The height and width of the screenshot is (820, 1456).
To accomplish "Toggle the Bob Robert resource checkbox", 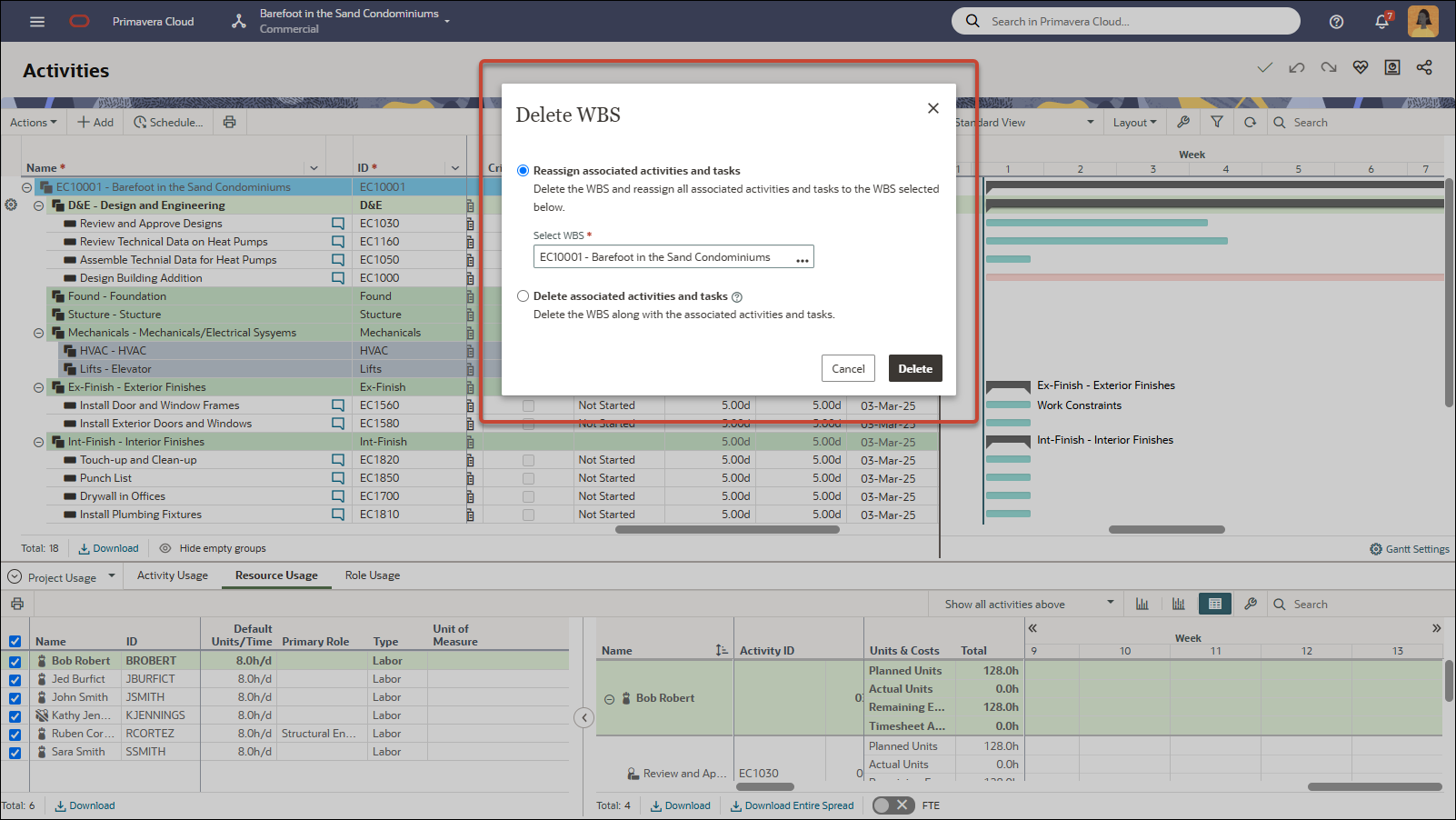I will (x=15, y=662).
